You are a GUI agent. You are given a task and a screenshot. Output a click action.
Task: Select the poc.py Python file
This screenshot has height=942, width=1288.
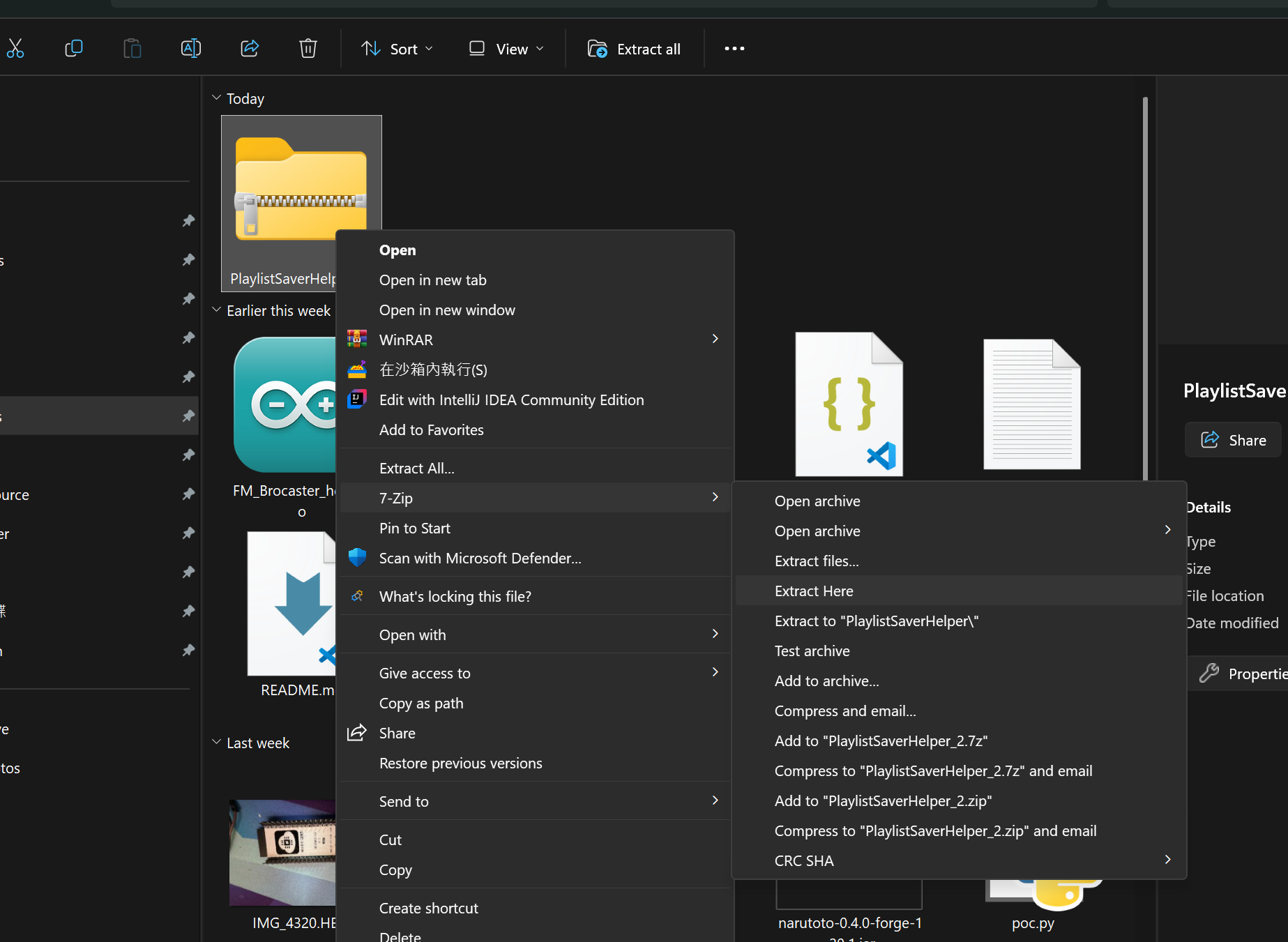pyautogui.click(x=1033, y=923)
